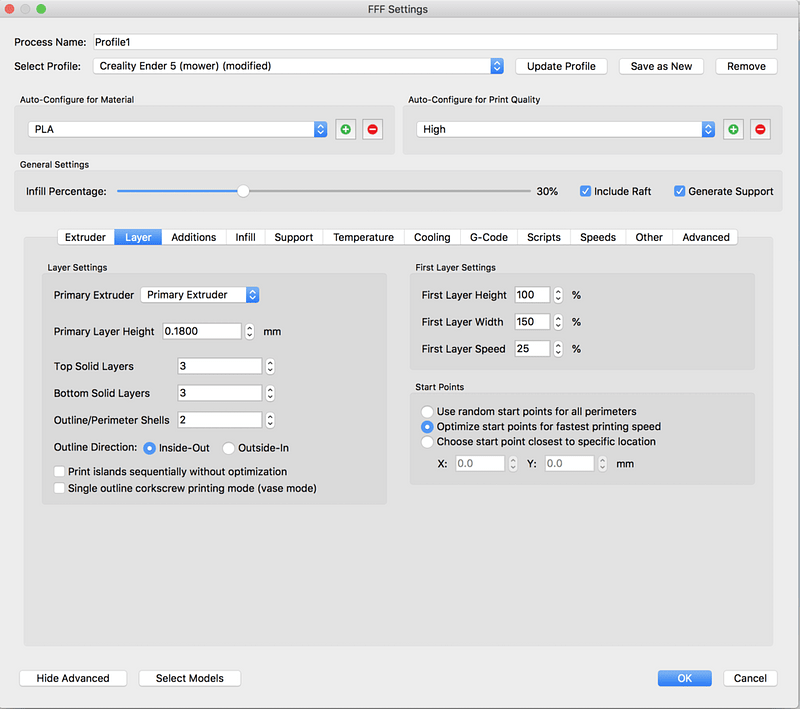
Task: Switch to the Support tab
Action: pos(294,237)
